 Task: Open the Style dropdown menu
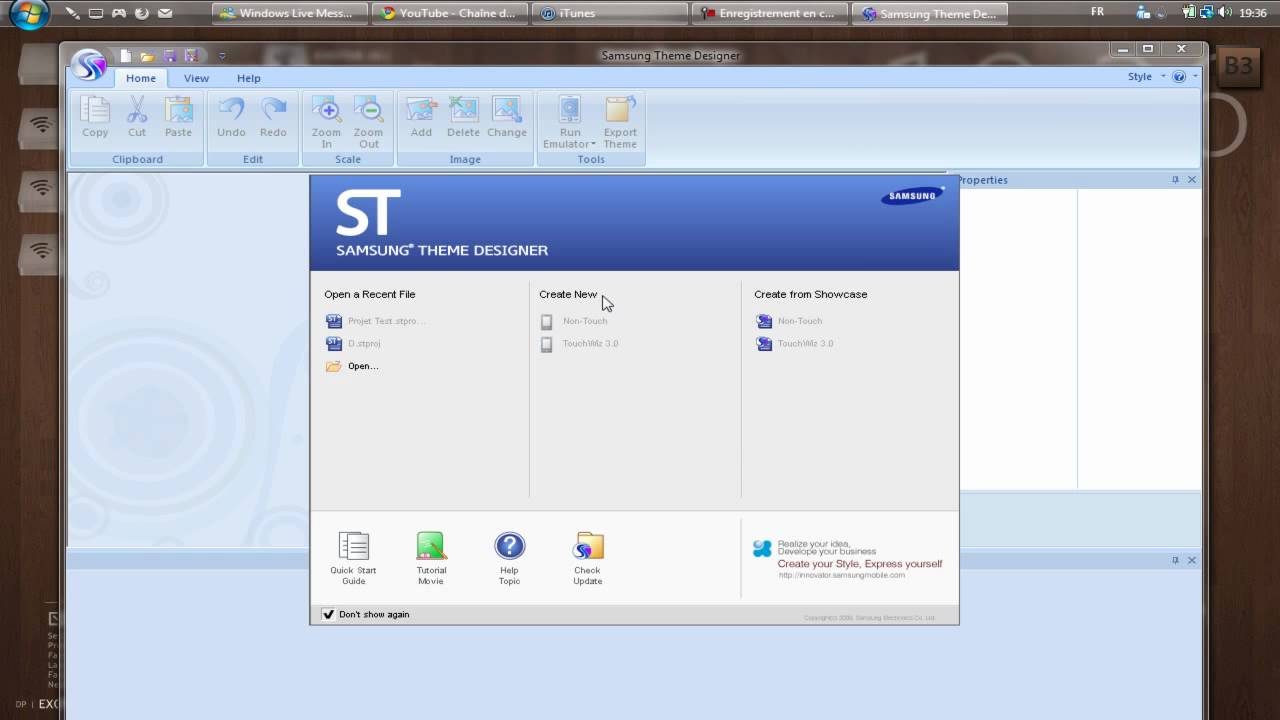coord(1146,77)
